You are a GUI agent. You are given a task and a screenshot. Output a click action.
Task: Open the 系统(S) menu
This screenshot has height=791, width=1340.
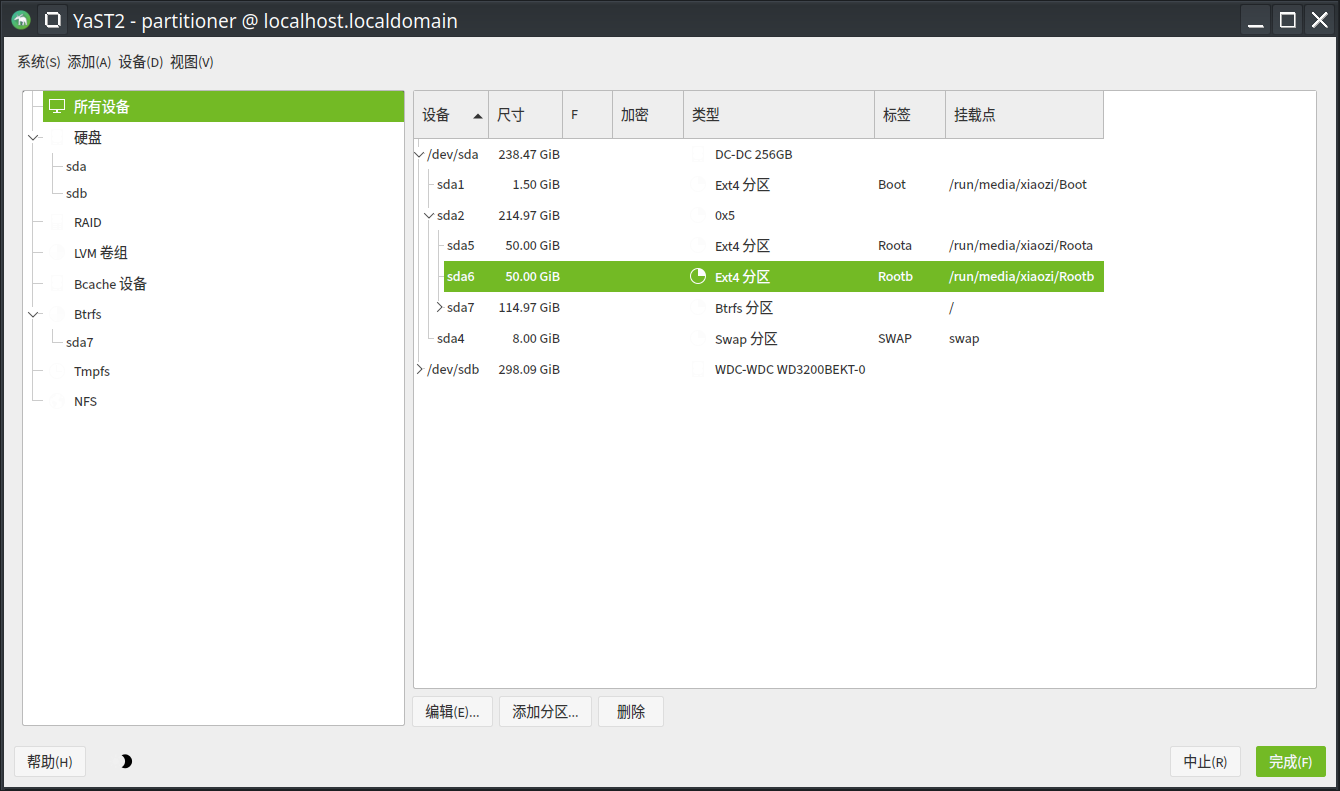(x=39, y=62)
